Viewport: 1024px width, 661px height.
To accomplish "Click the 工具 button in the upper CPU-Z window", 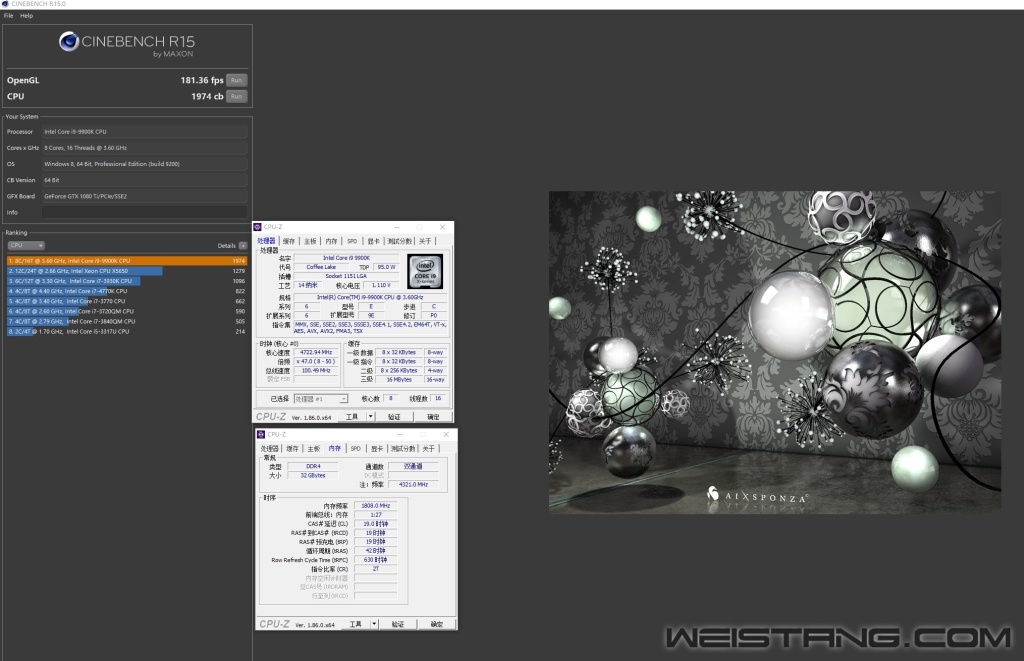I will tap(352, 417).
